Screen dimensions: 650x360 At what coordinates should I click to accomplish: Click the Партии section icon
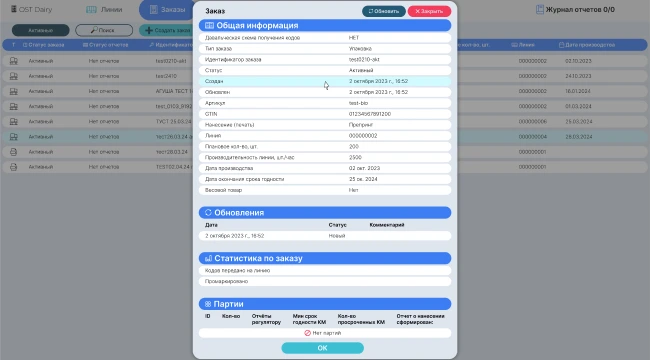208,304
